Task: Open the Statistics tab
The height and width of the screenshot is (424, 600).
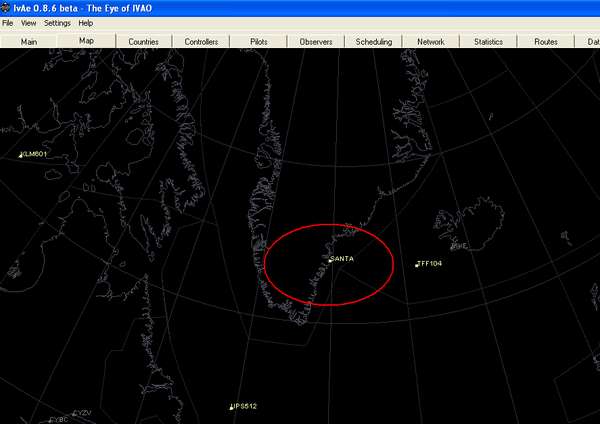Action: pos(488,42)
